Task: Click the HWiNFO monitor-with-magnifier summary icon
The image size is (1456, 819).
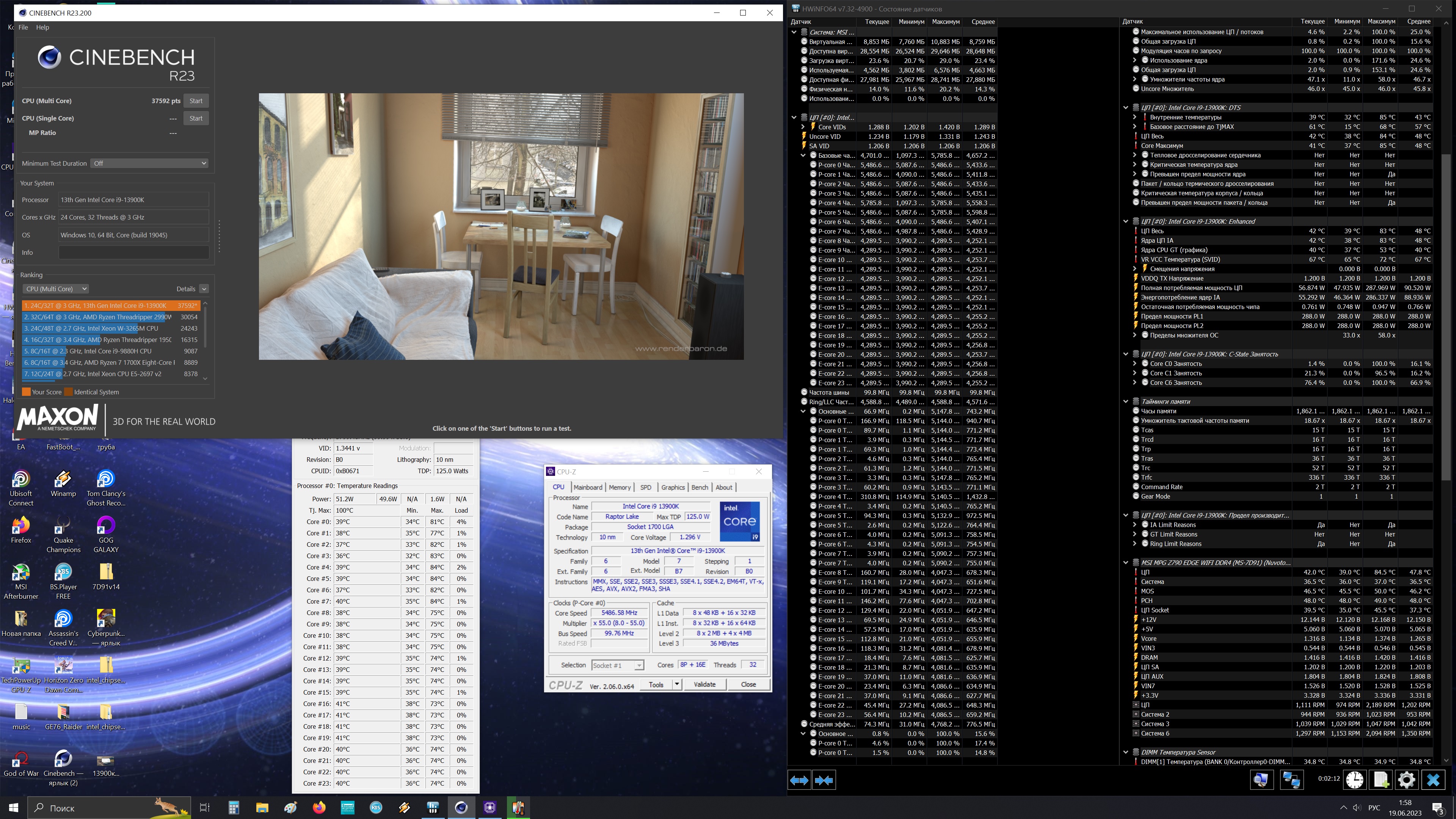Action: (x=1260, y=780)
